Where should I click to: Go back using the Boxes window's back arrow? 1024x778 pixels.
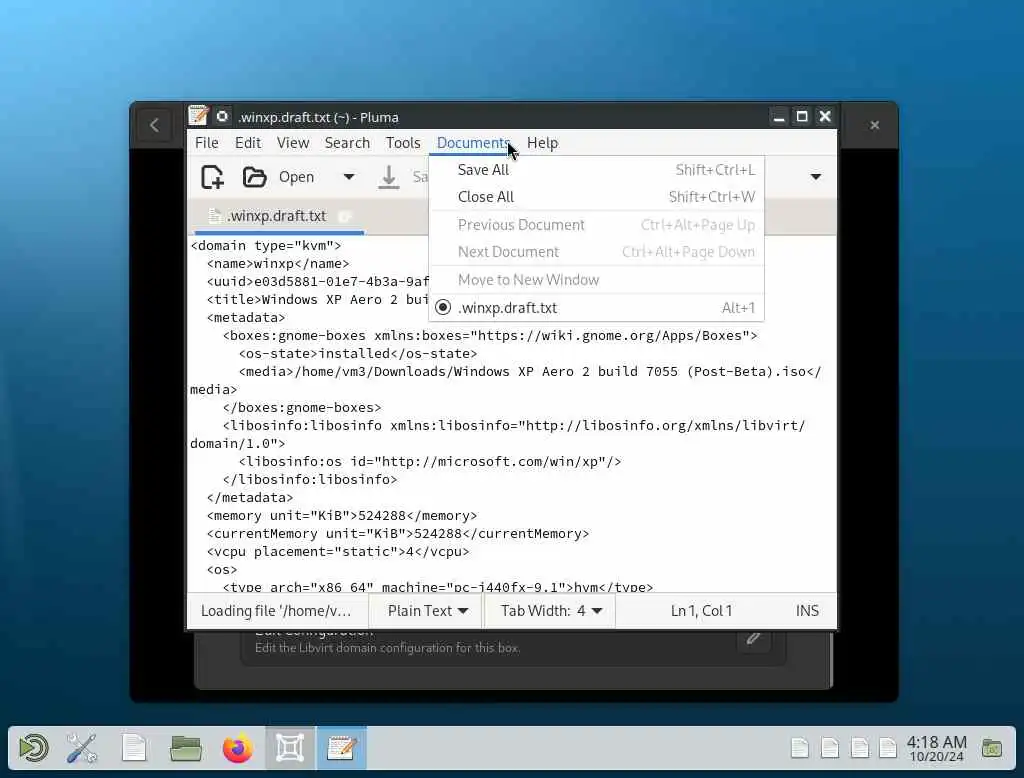pos(154,125)
